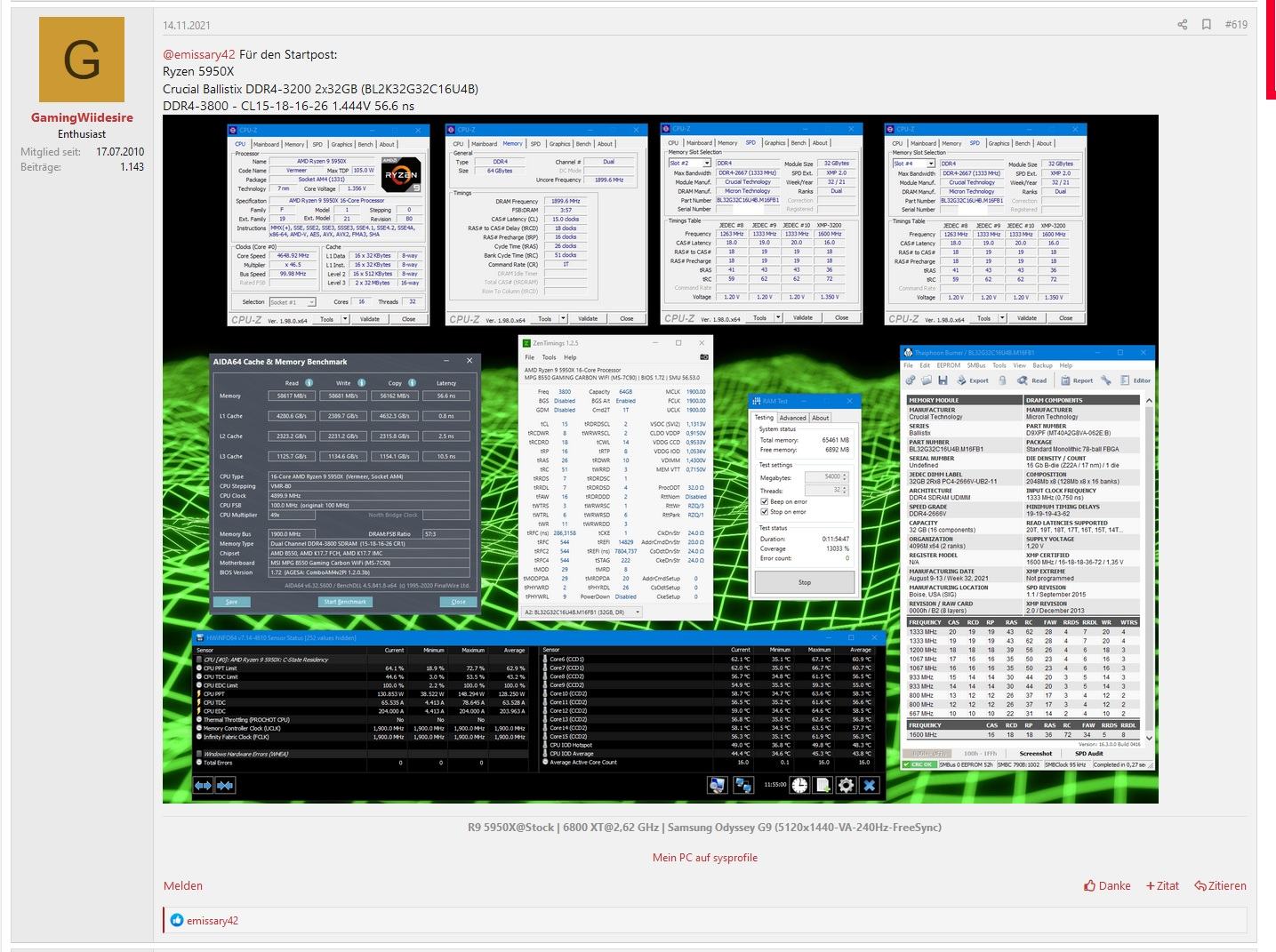The image size is (1276, 952).
Task: Click Start Benchmark in AIDA64
Action: pyautogui.click(x=345, y=602)
